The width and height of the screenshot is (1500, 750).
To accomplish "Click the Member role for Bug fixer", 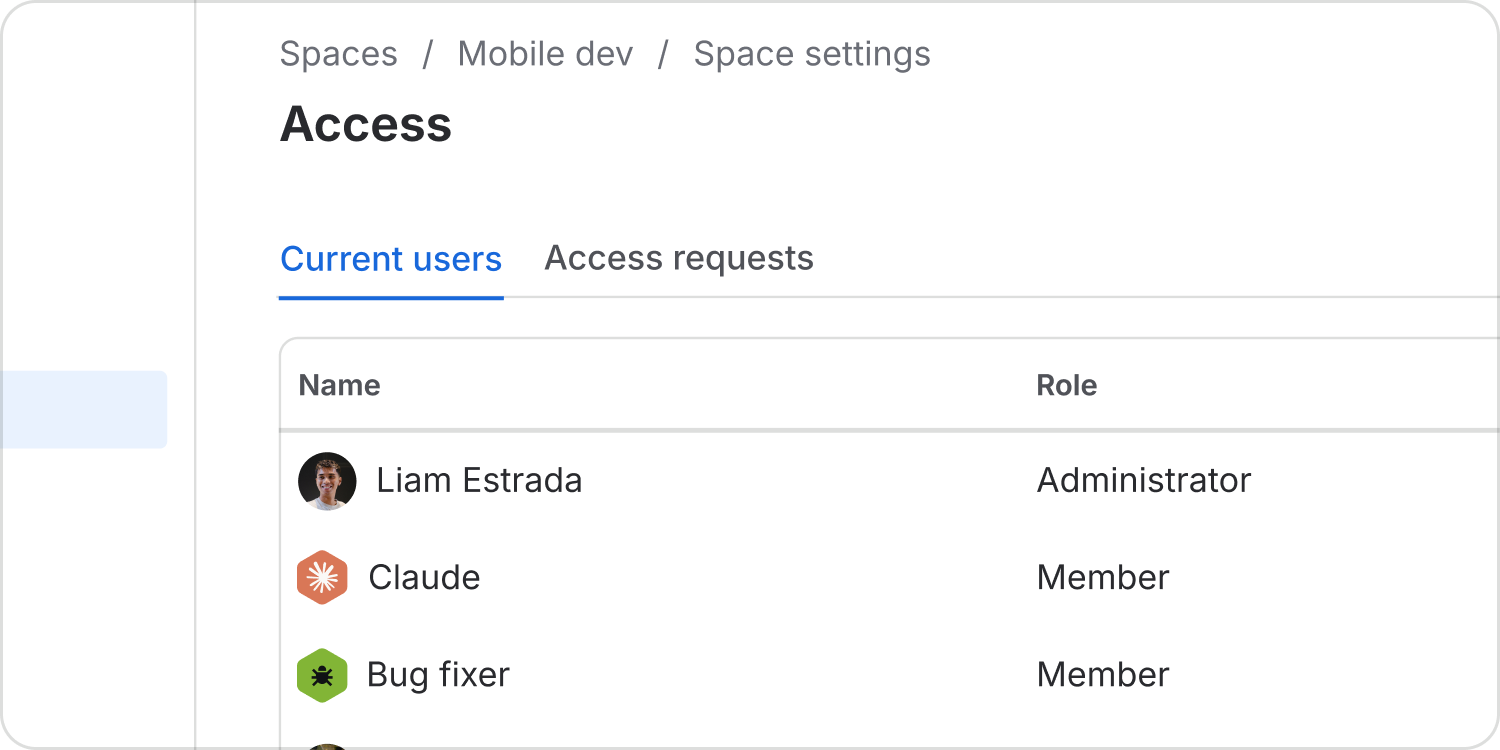I will [x=1103, y=675].
